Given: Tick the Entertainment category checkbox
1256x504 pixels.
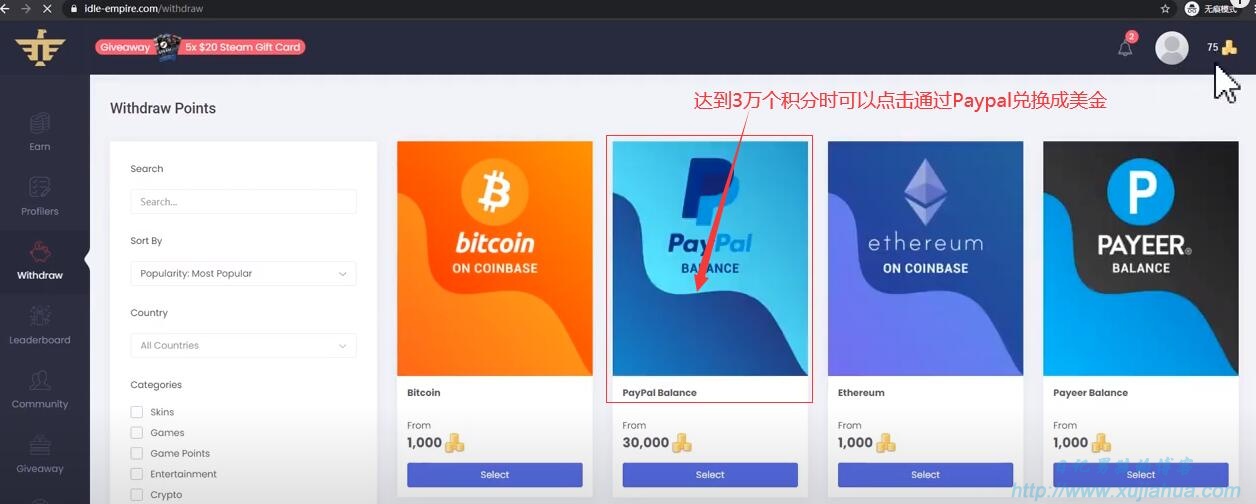Looking at the screenshot, I should tap(136, 473).
